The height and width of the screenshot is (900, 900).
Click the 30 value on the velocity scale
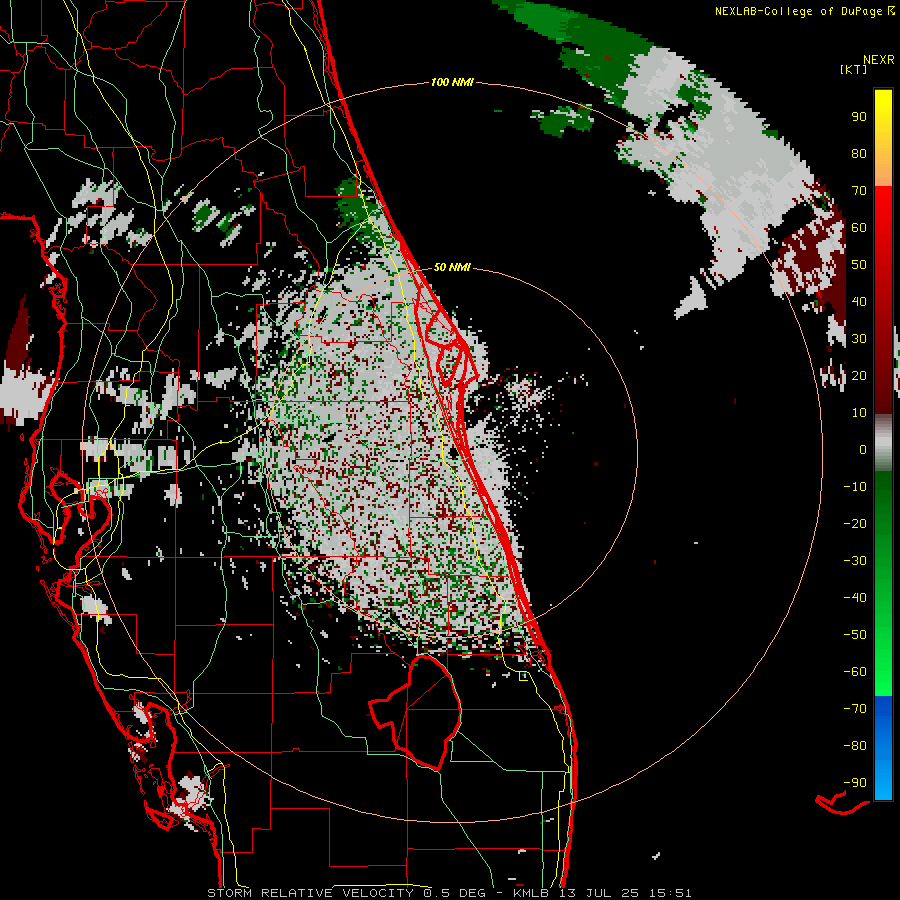coord(859,339)
